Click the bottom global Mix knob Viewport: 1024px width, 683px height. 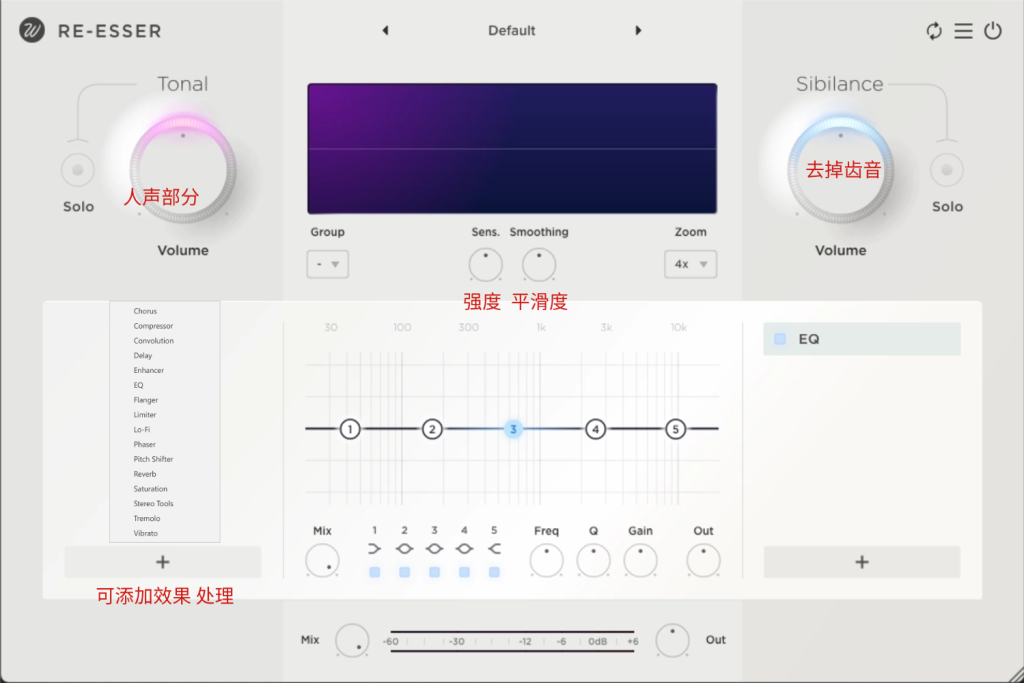[x=352, y=640]
